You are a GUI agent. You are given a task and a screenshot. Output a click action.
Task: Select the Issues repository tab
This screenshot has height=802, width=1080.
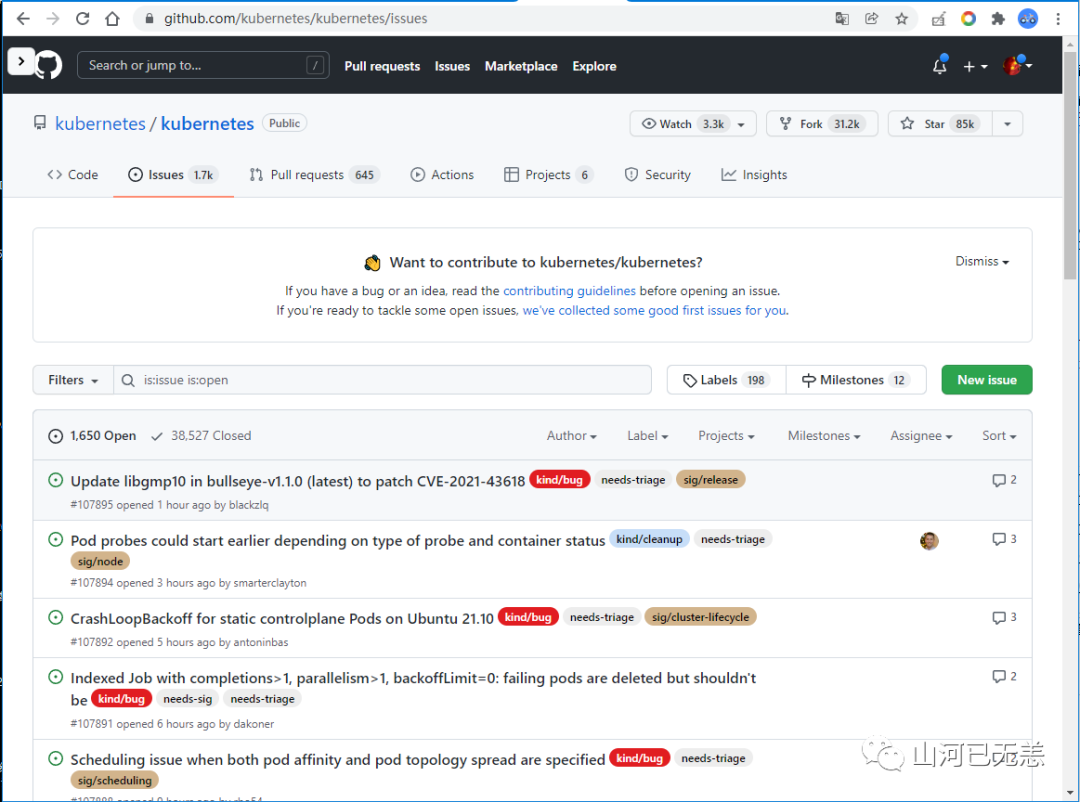[x=173, y=175]
